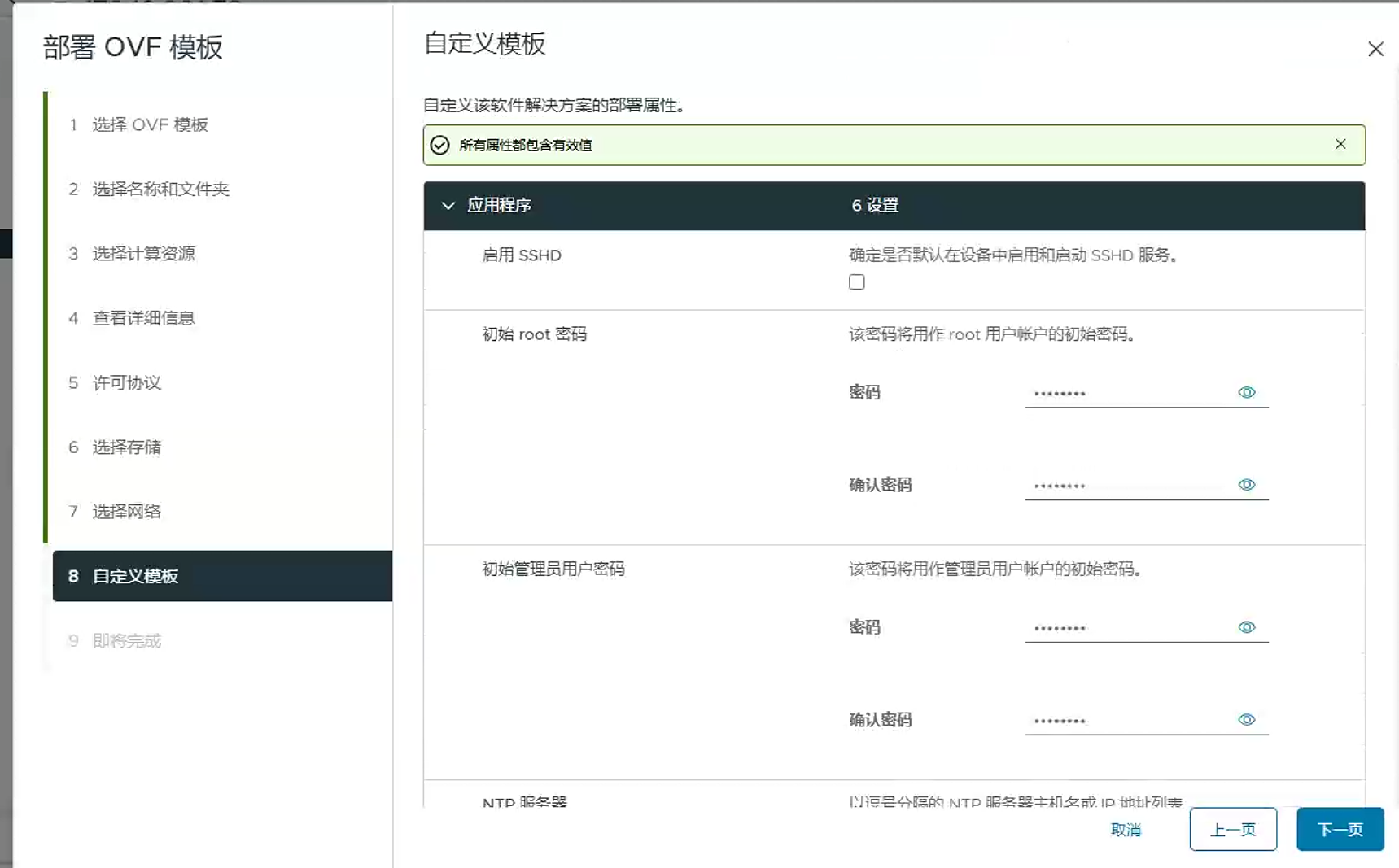Open step 4 查看详细信息
1399x868 pixels.
(x=143, y=318)
